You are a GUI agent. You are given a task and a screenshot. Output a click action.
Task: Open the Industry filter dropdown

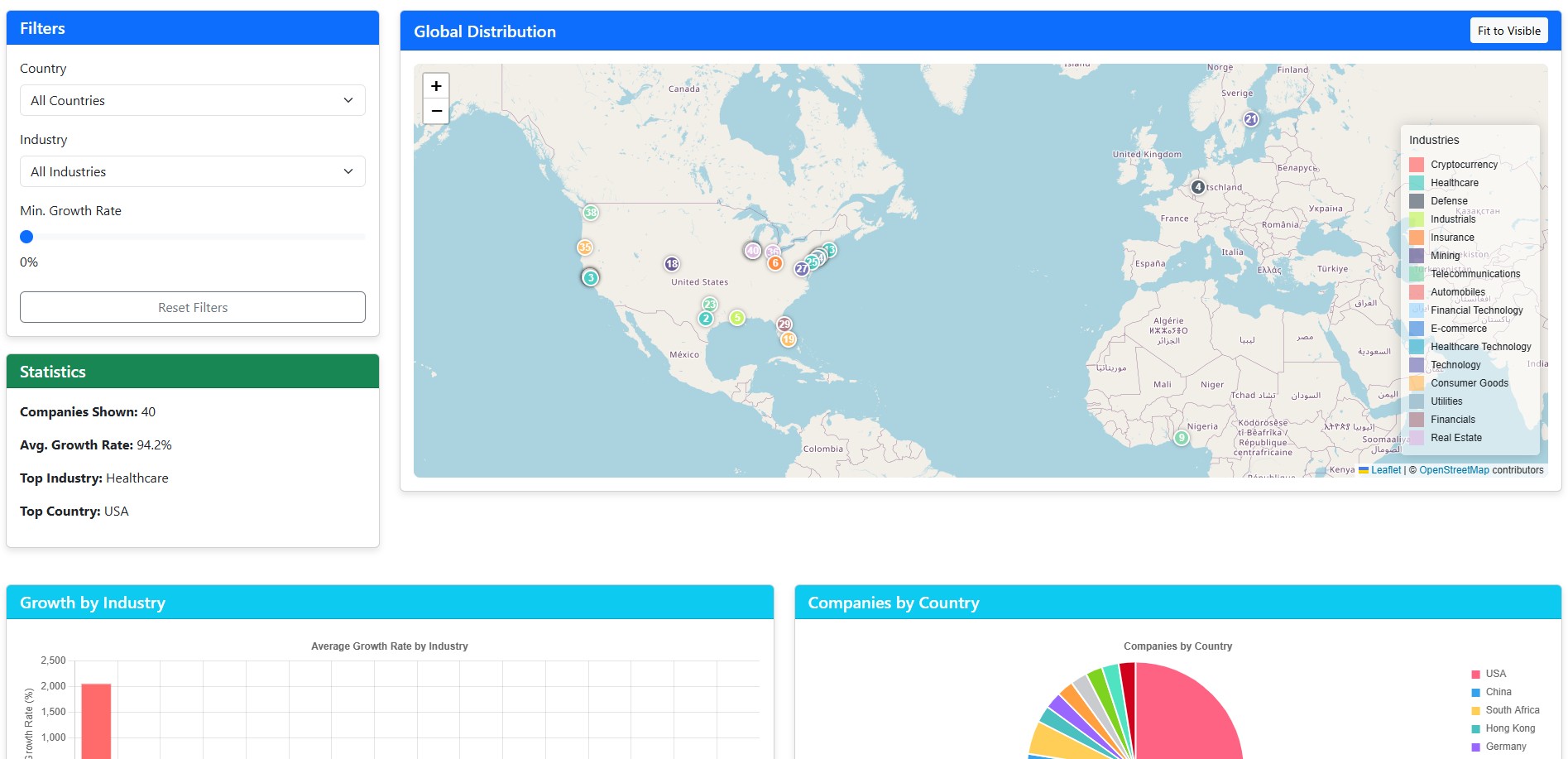click(x=193, y=171)
